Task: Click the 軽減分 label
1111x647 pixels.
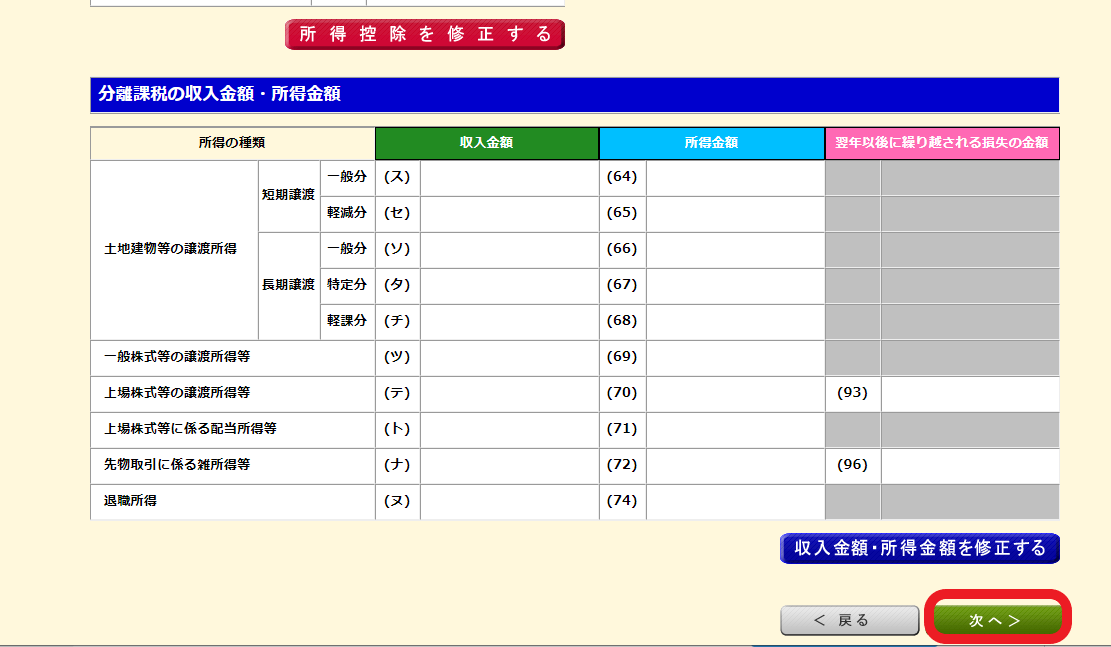Action: [x=347, y=213]
